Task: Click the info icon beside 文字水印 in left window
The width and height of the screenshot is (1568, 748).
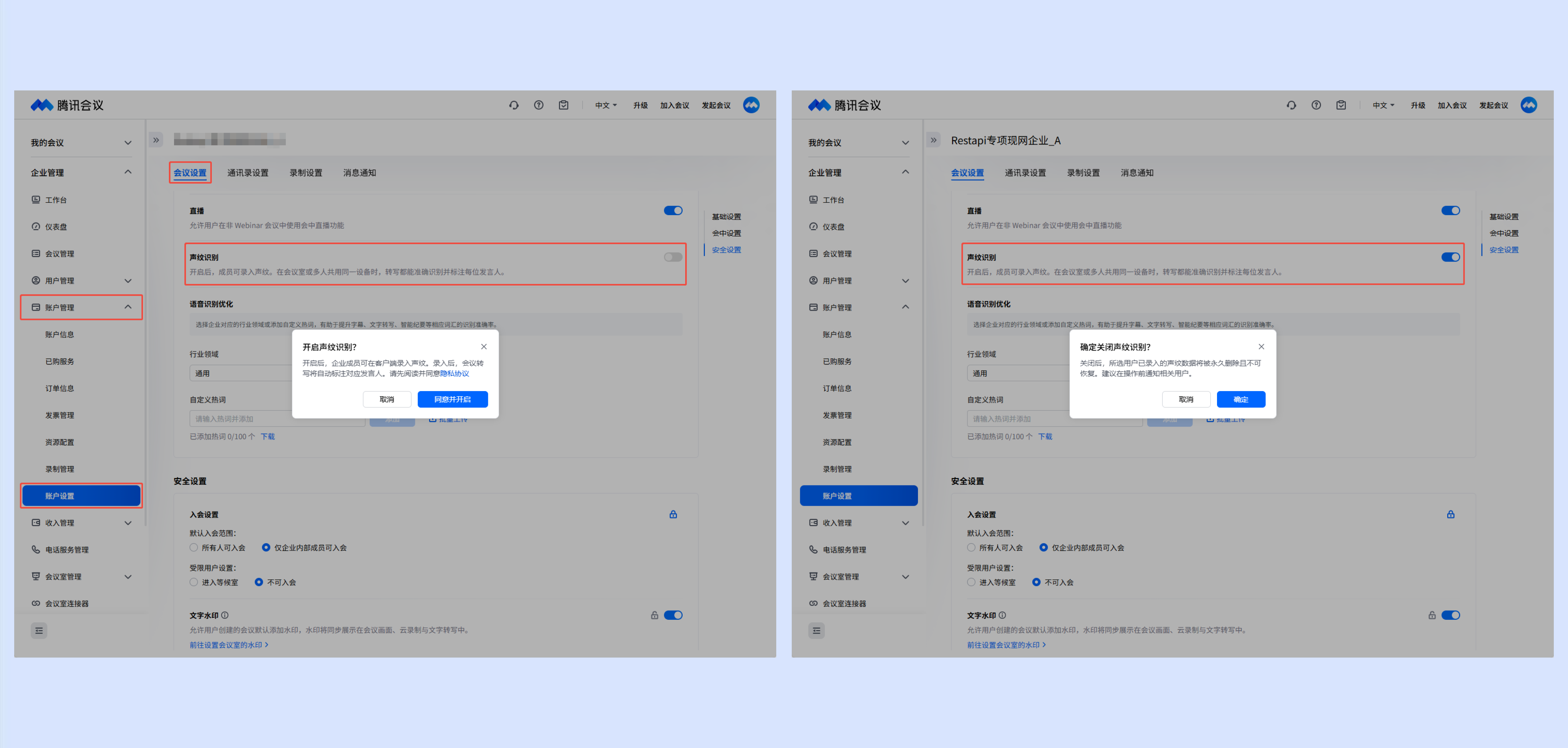Action: [x=225, y=615]
